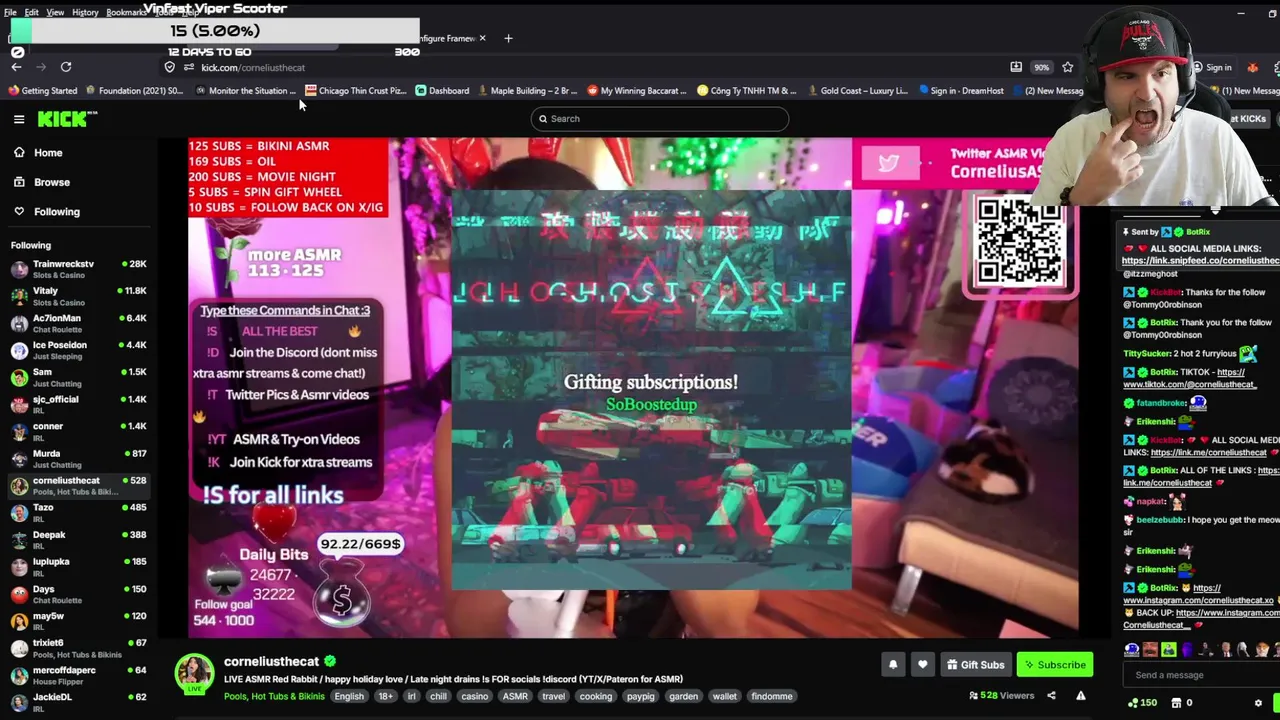Open luplupka channel in Following list
Viewport: 1280px width, 720px height.
tap(78, 567)
